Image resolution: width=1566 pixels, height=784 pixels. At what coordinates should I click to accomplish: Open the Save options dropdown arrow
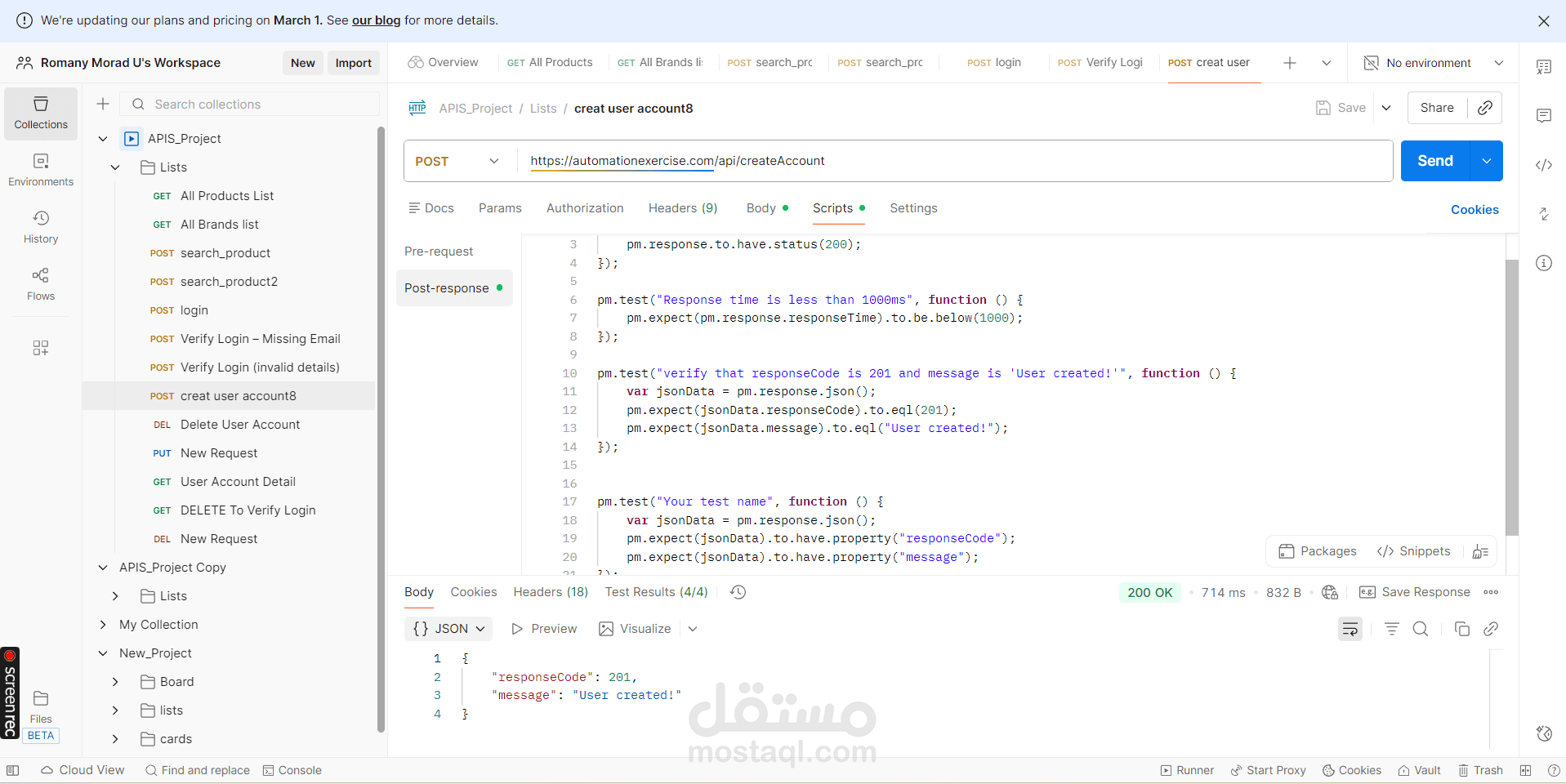(x=1386, y=108)
